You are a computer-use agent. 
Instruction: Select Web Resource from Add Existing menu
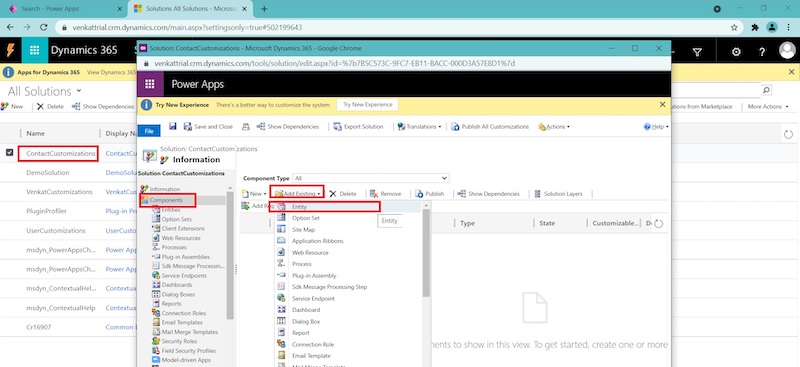(310, 253)
